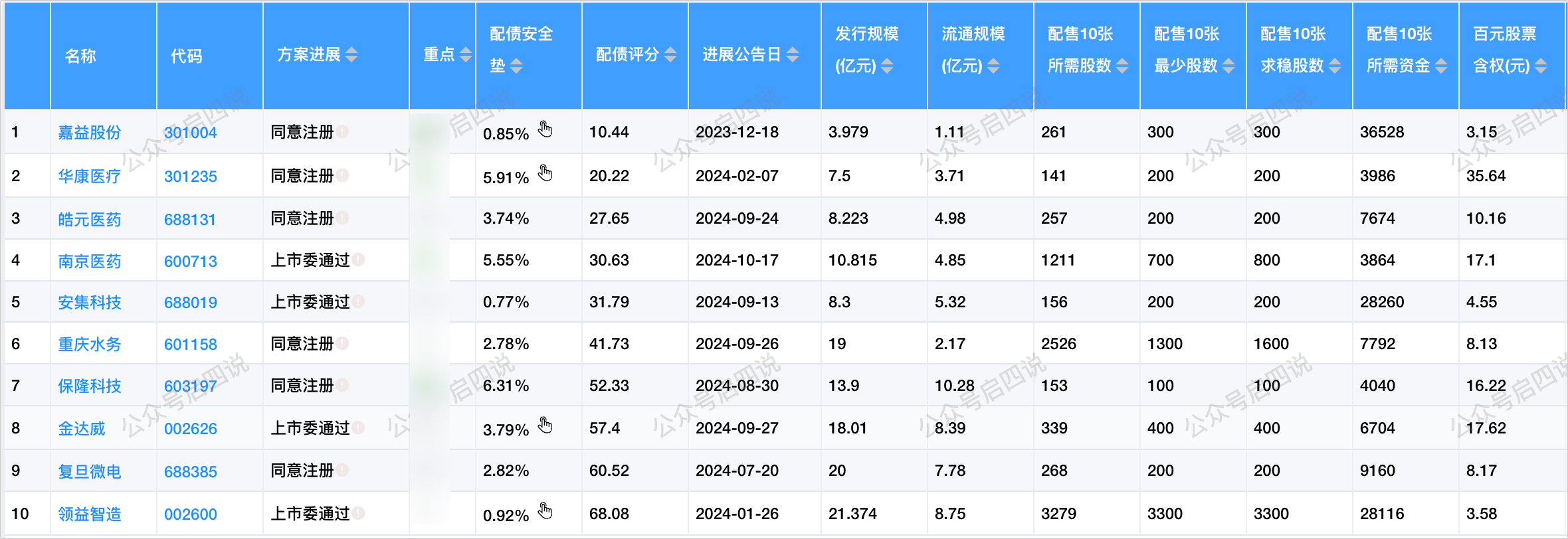
Task: Sort by 发行规模(亿元) using its arrow icon
Action: coord(887,66)
